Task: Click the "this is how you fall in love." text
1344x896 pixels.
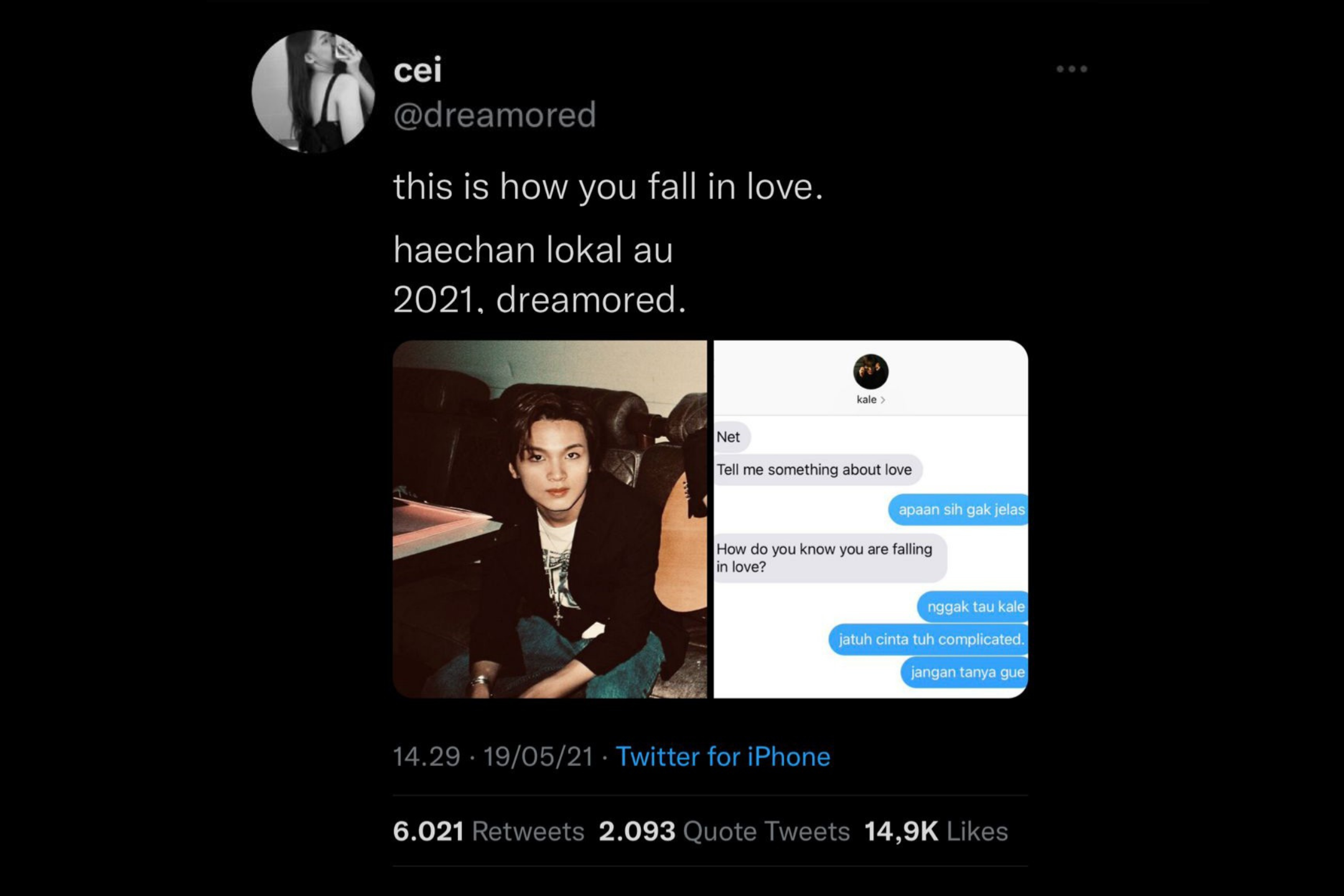Action: (608, 186)
